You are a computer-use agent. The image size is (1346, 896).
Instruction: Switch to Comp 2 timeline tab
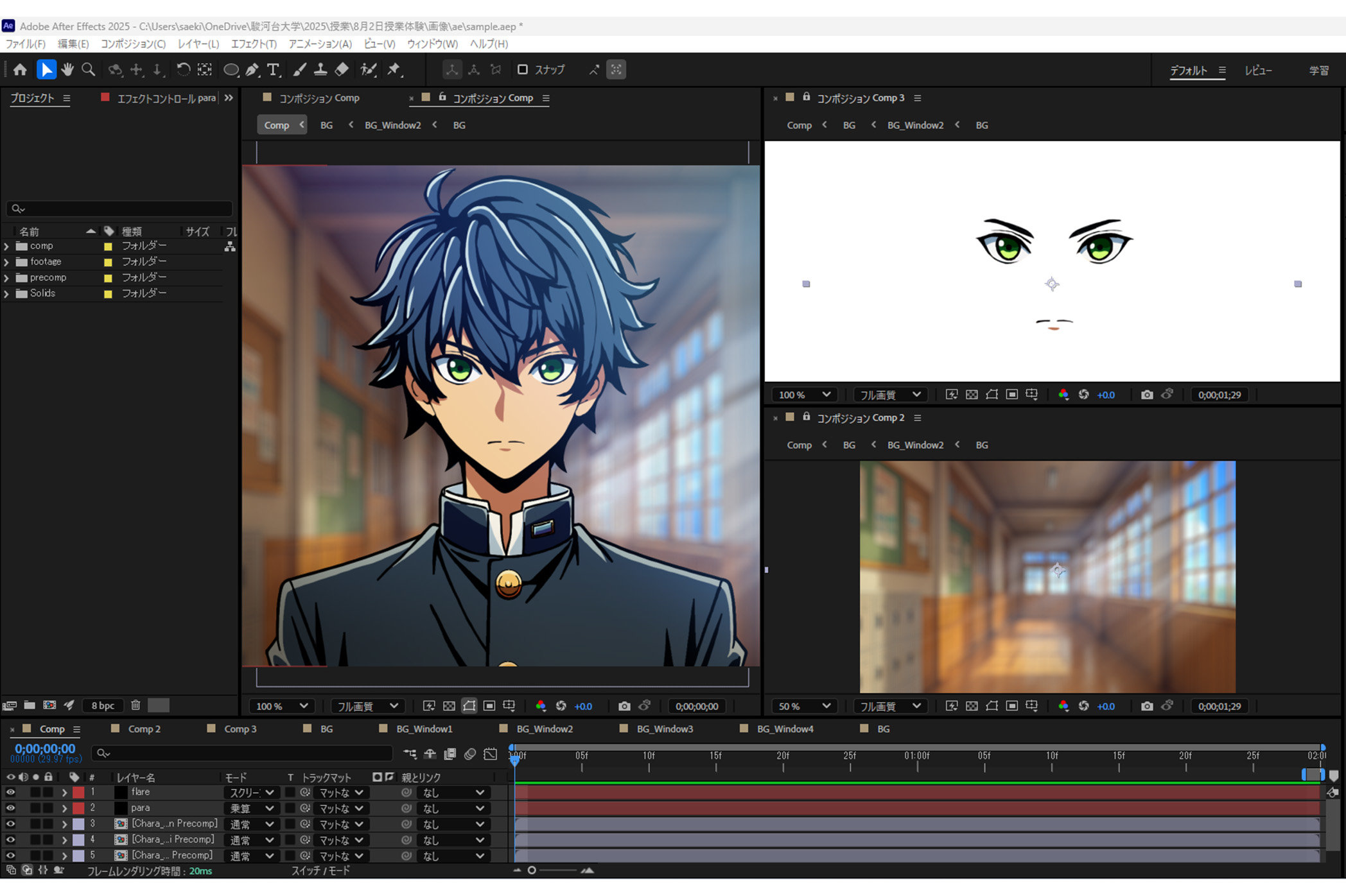[x=144, y=729]
